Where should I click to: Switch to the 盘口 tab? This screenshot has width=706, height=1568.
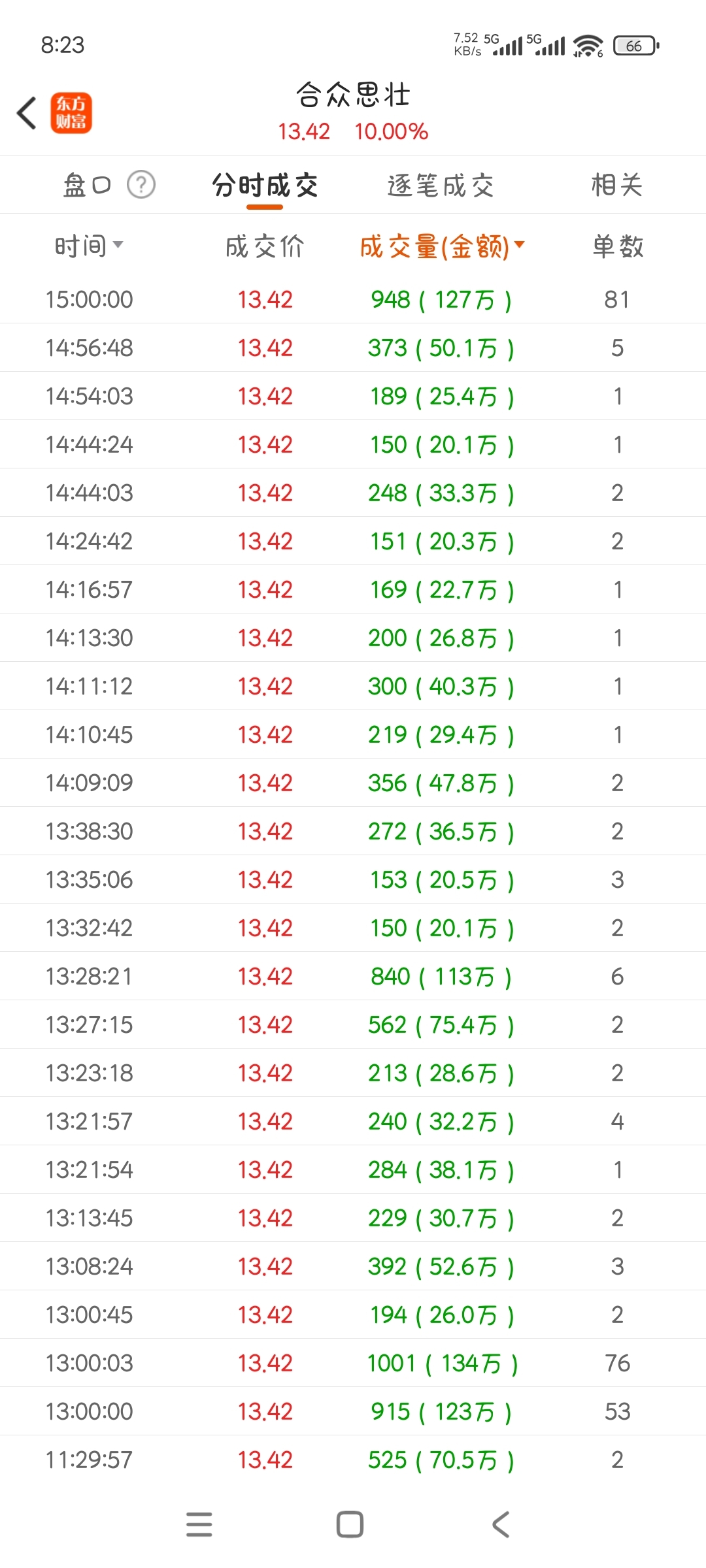(x=86, y=185)
